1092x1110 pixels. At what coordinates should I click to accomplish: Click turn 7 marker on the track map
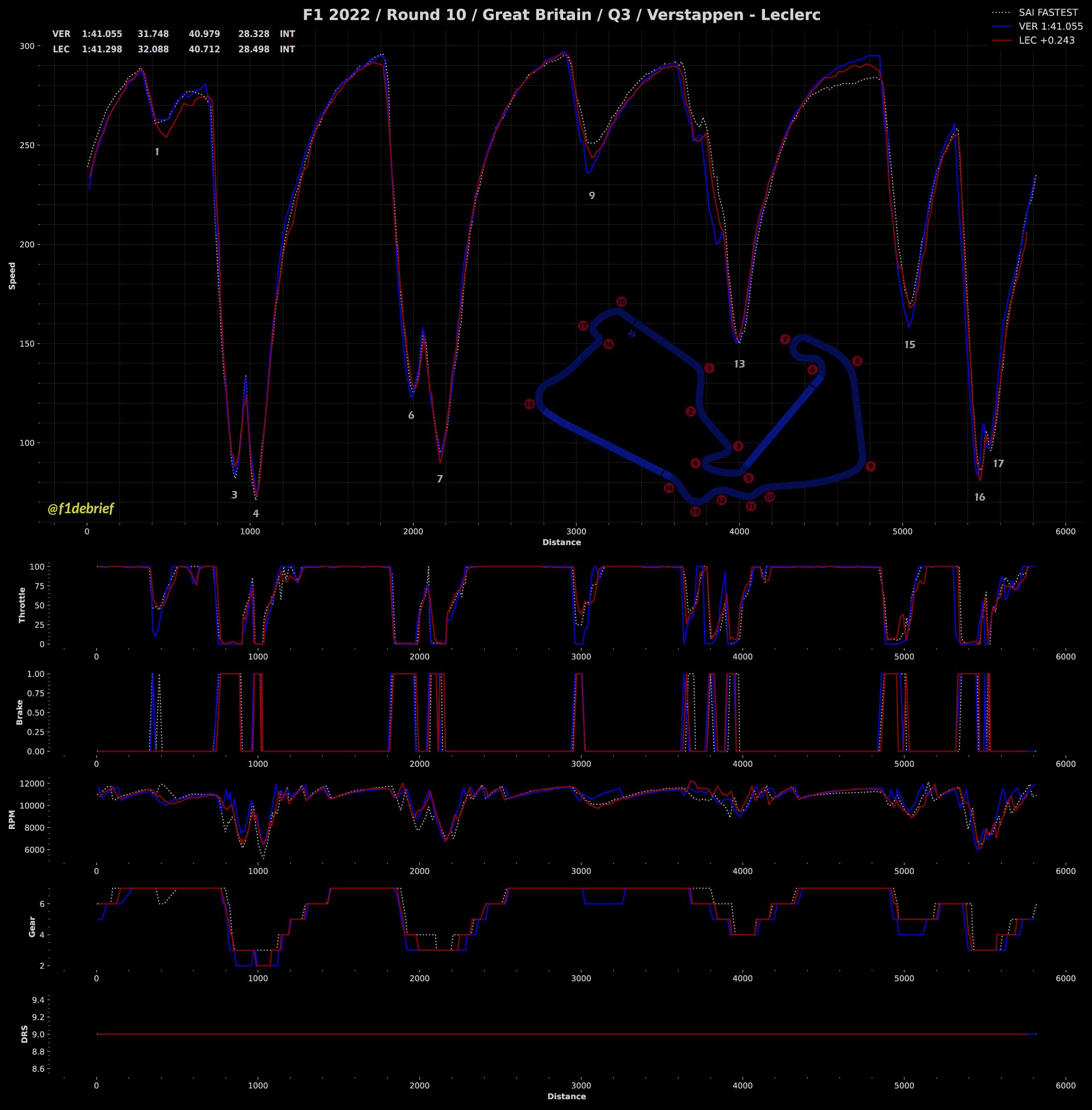point(785,340)
